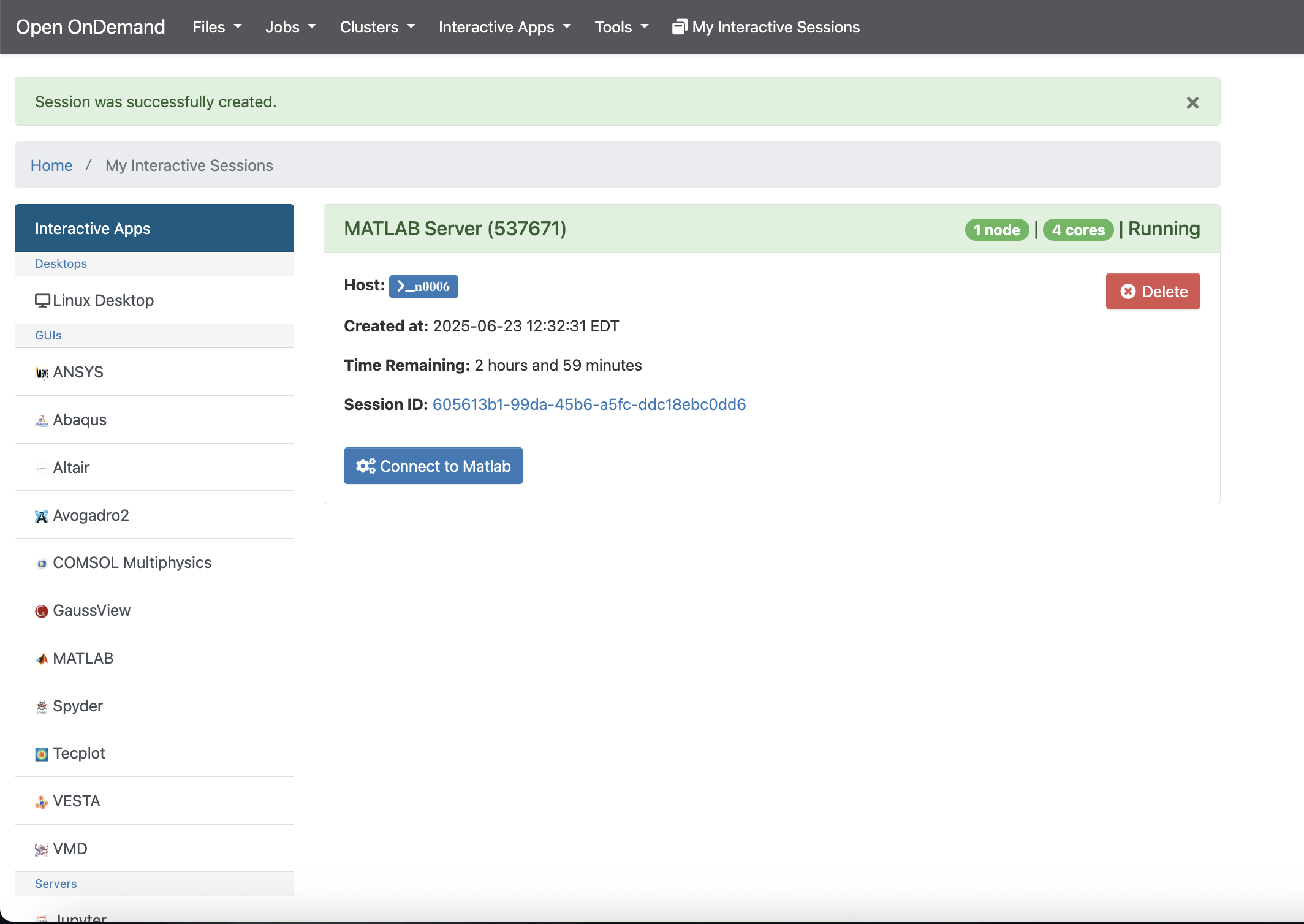Click the GaussView red icon
This screenshot has height=924, width=1304.
click(42, 611)
